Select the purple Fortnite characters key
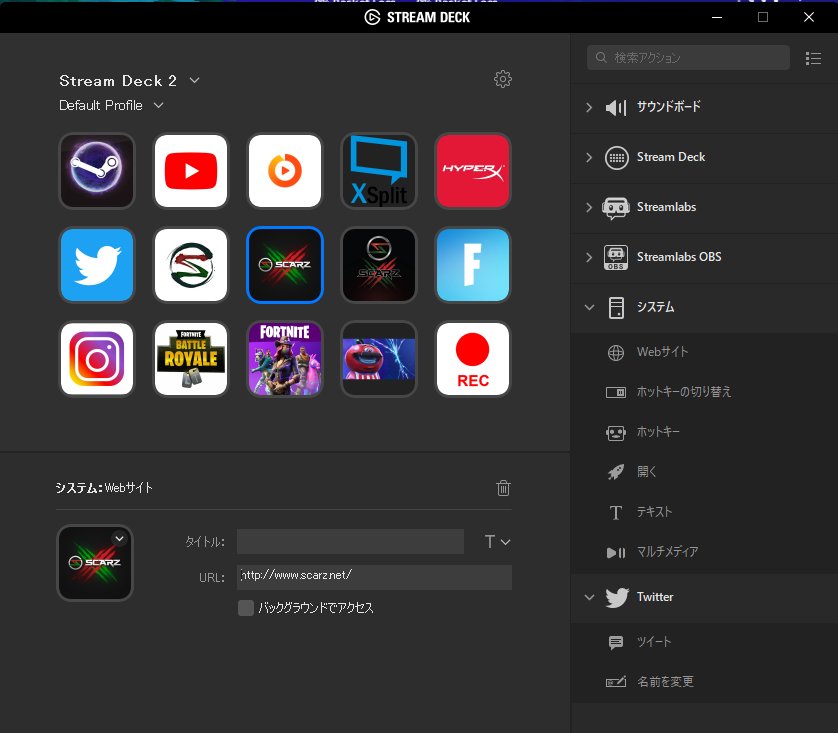838x733 pixels. 285,358
